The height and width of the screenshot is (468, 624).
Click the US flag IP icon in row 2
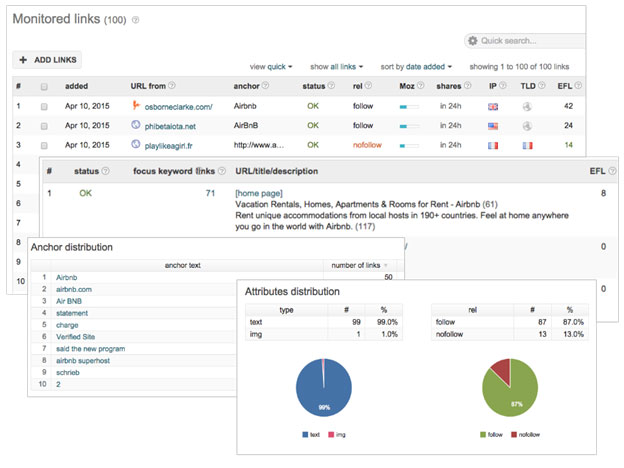[x=492, y=125]
